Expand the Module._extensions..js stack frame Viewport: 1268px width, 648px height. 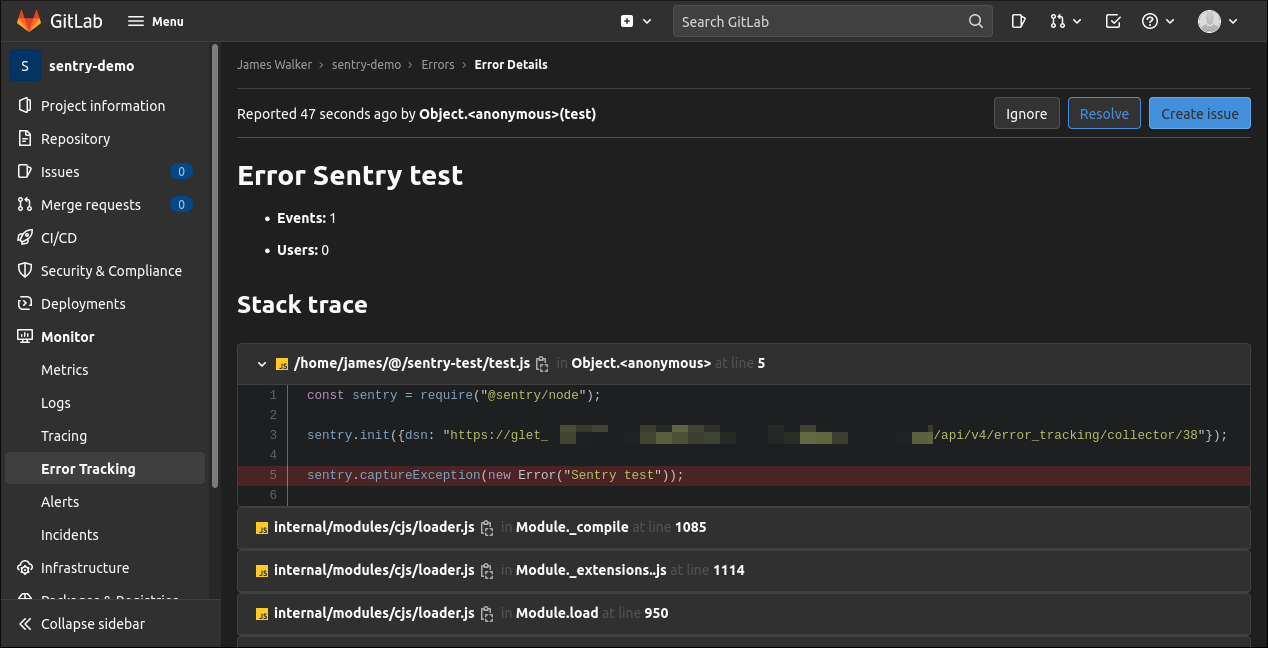click(744, 570)
